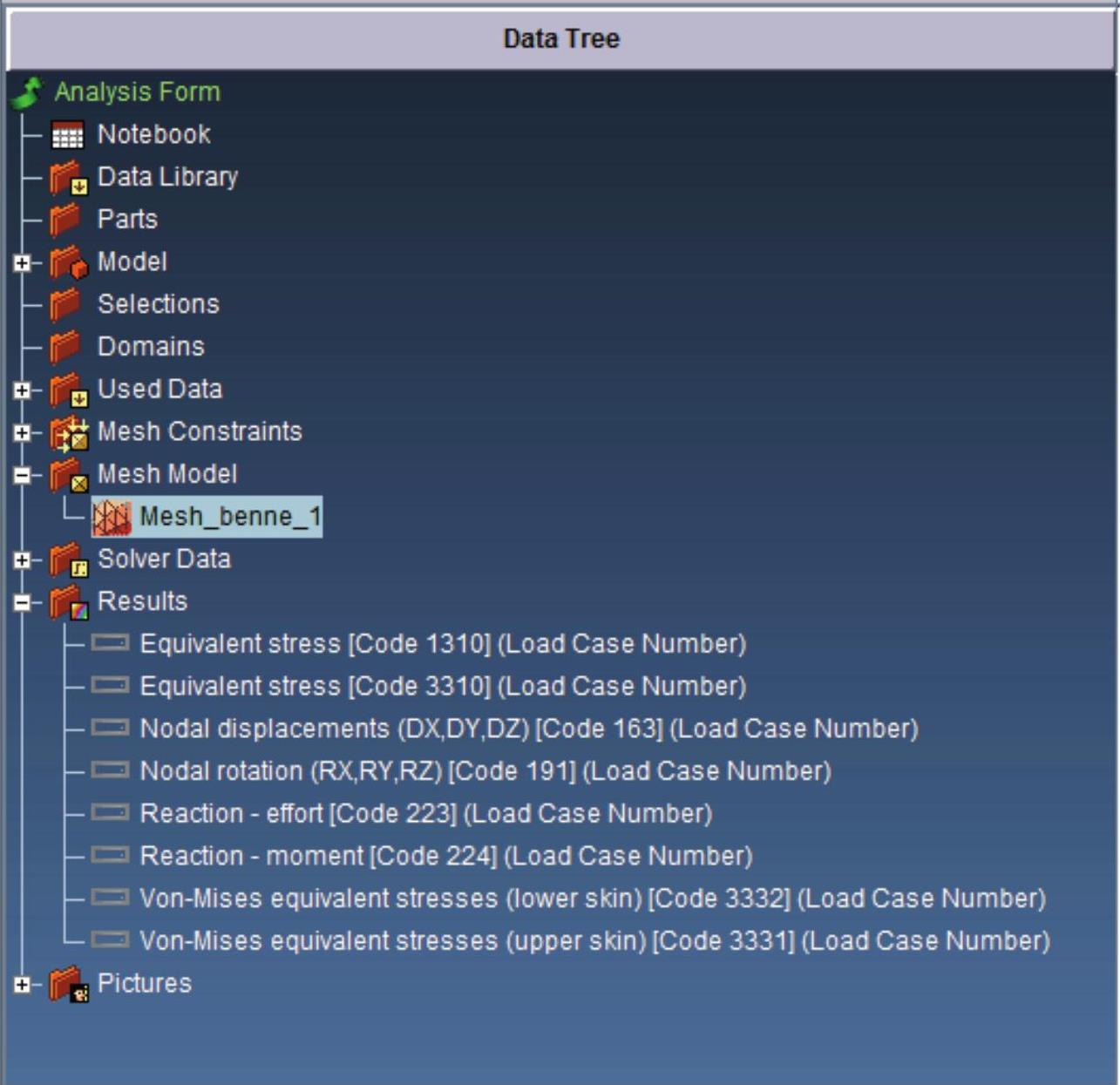Click the Analysis Form root icon
This screenshot has width=1120, height=1085.
click(x=28, y=92)
